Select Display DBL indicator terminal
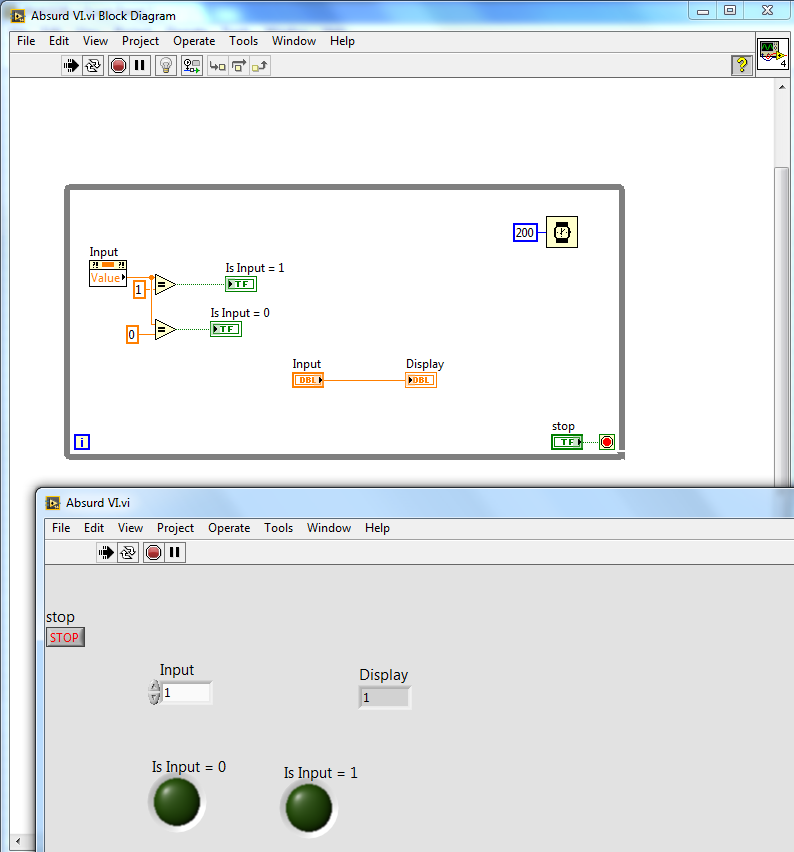 [421, 380]
